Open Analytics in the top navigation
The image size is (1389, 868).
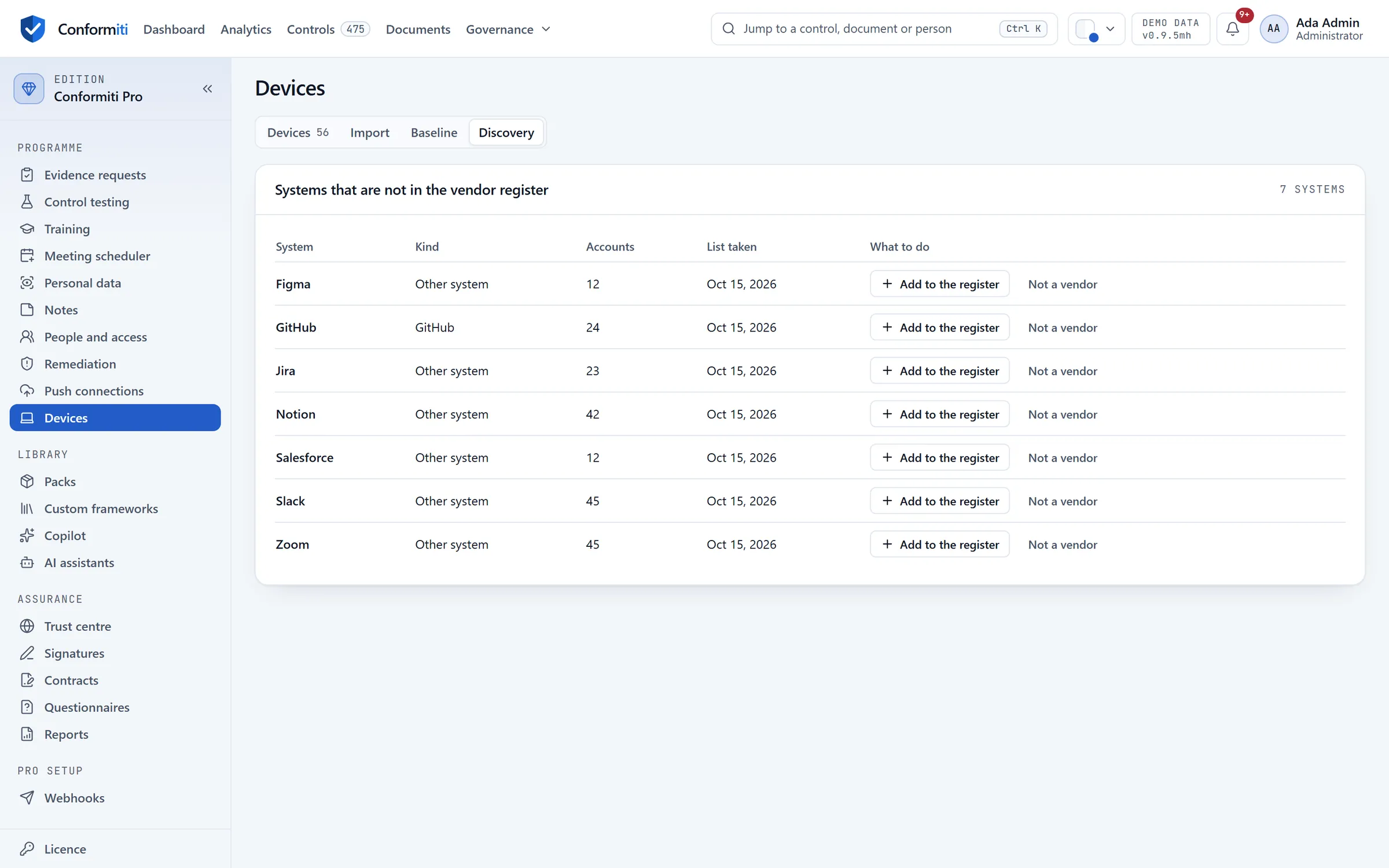[246, 29]
